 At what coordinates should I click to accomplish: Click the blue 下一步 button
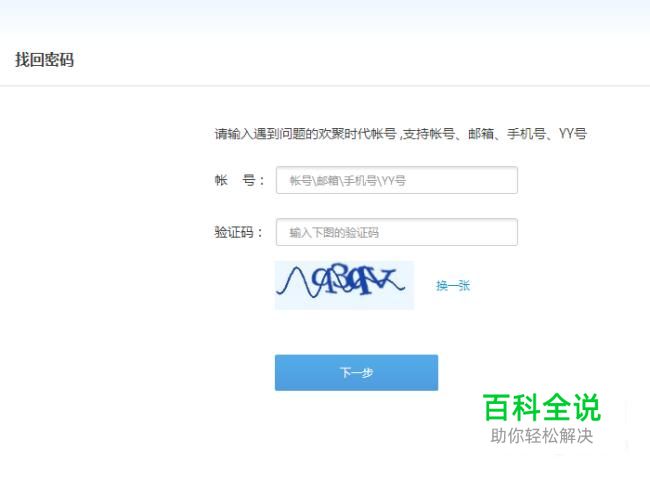357,372
